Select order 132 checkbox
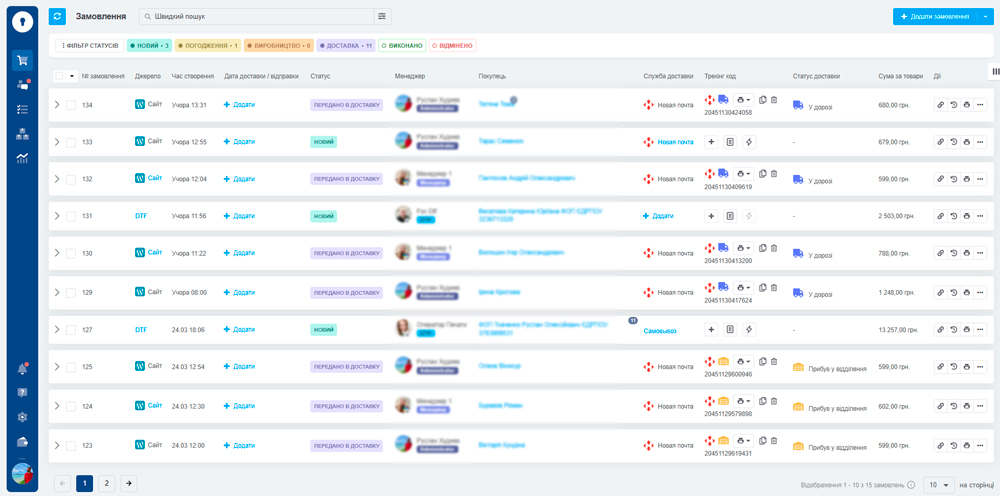This screenshot has height=496, width=1000. pyautogui.click(x=71, y=179)
